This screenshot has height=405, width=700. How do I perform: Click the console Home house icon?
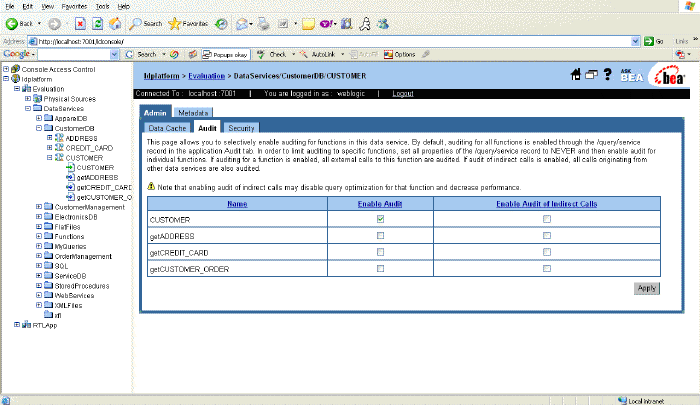[575, 75]
